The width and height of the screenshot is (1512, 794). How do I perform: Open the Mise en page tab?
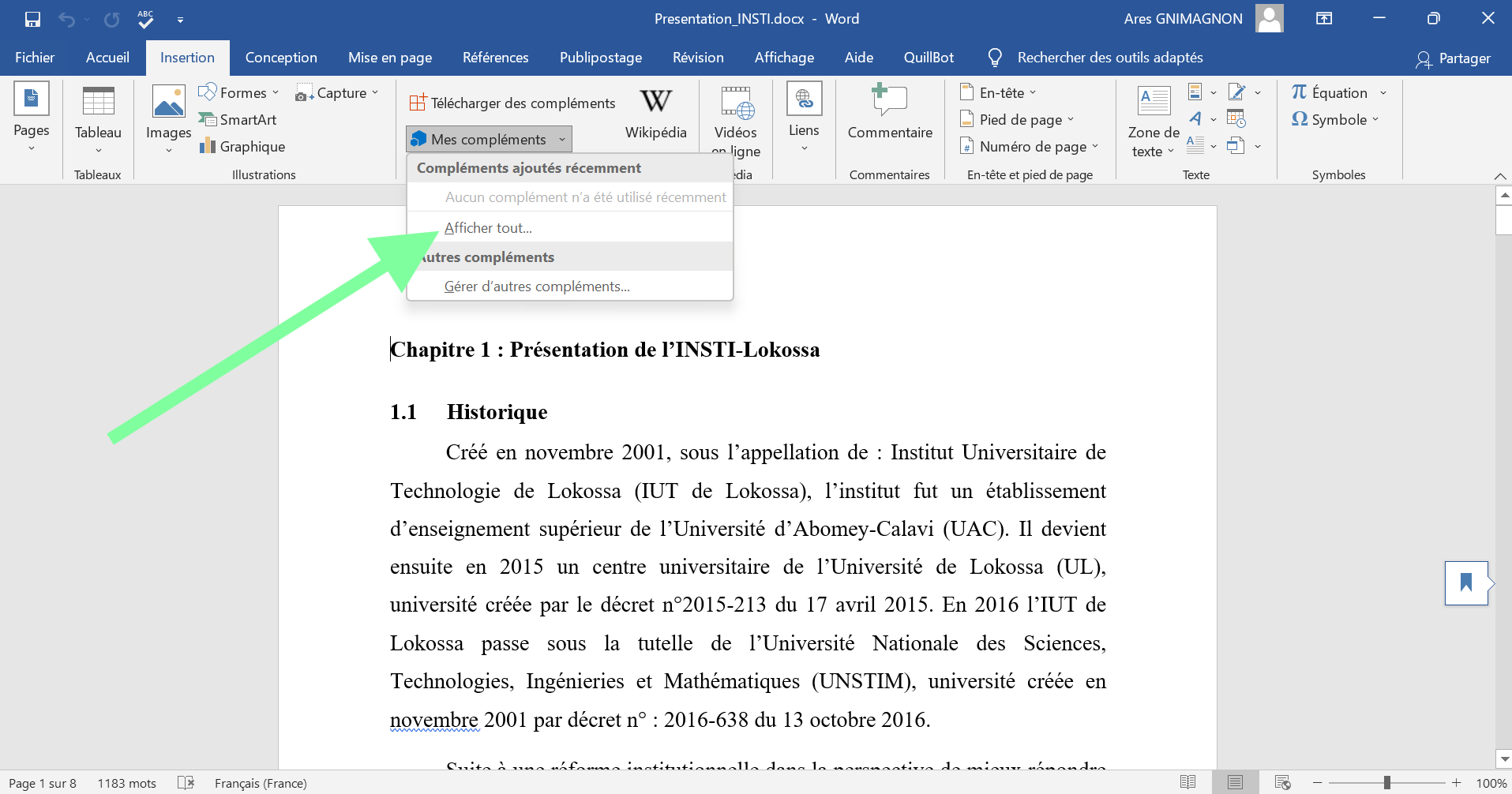pyautogui.click(x=390, y=58)
